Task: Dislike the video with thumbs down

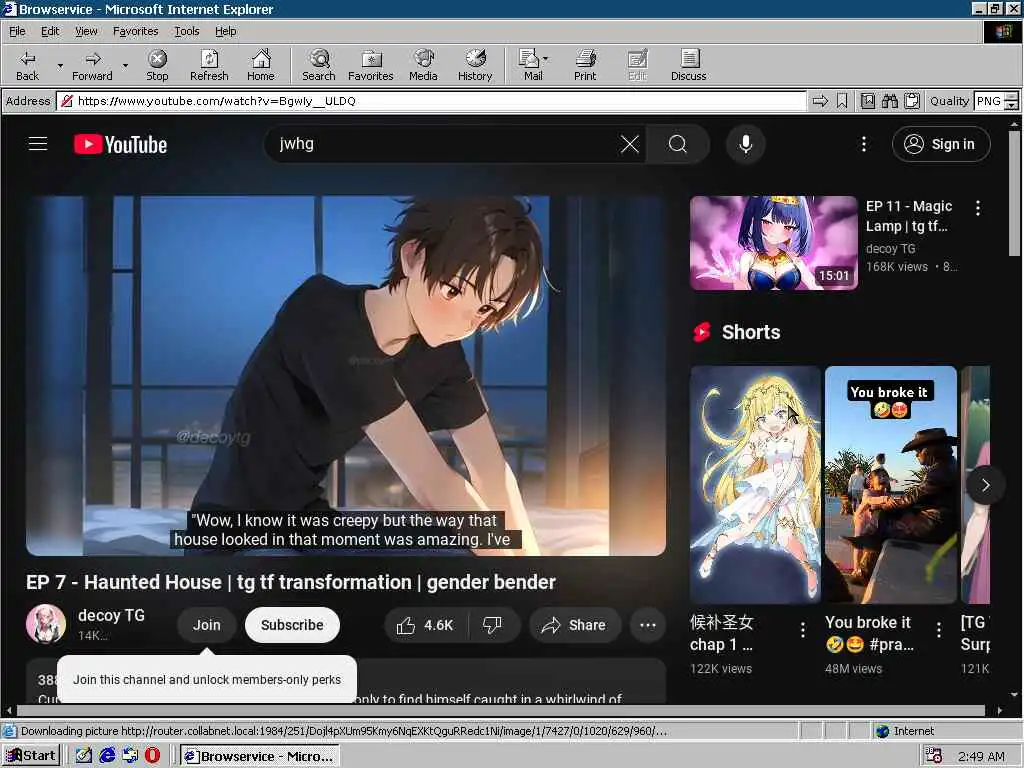Action: pyautogui.click(x=492, y=625)
